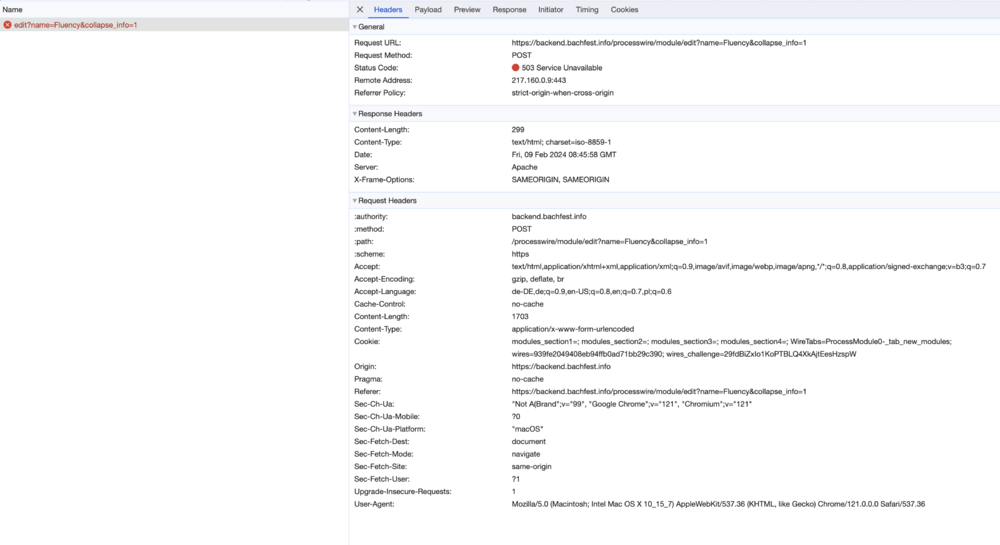Click the 503 Service Unavailable text
The height and width of the screenshot is (545, 1000).
click(562, 68)
